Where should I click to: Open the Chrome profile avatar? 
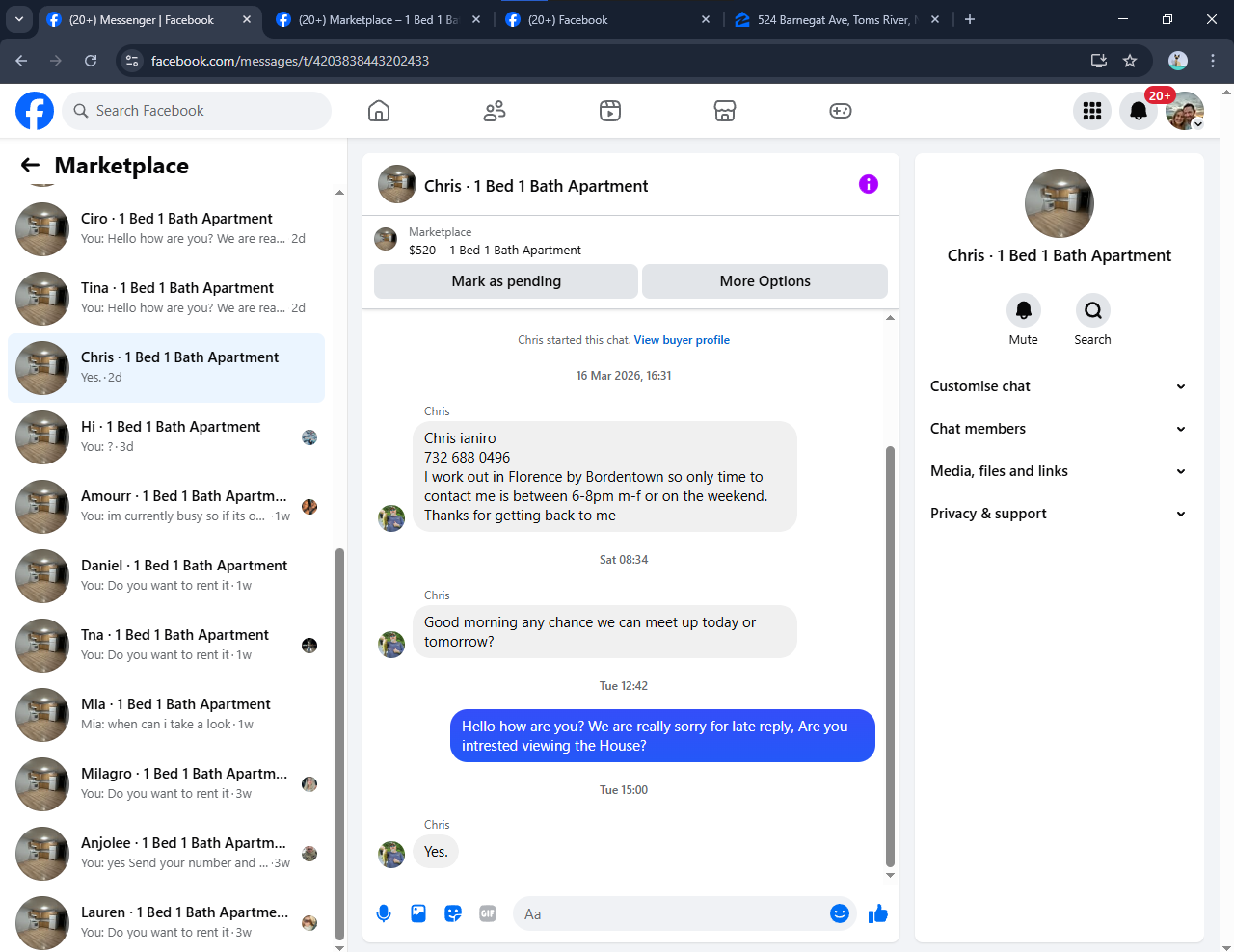click(x=1178, y=61)
